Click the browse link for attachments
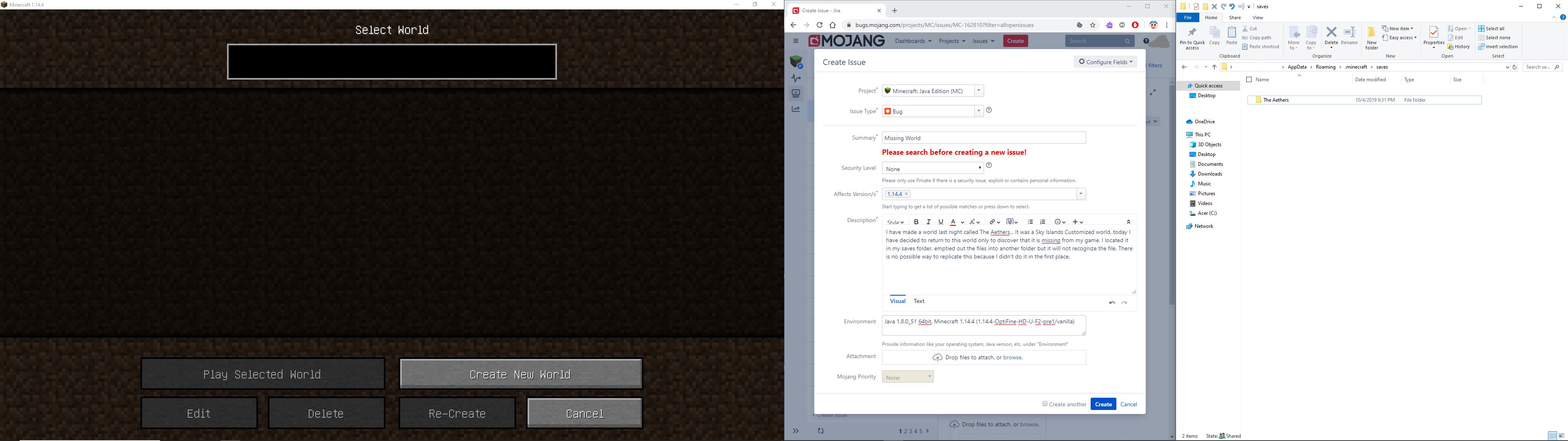1568x441 pixels. [1012, 358]
